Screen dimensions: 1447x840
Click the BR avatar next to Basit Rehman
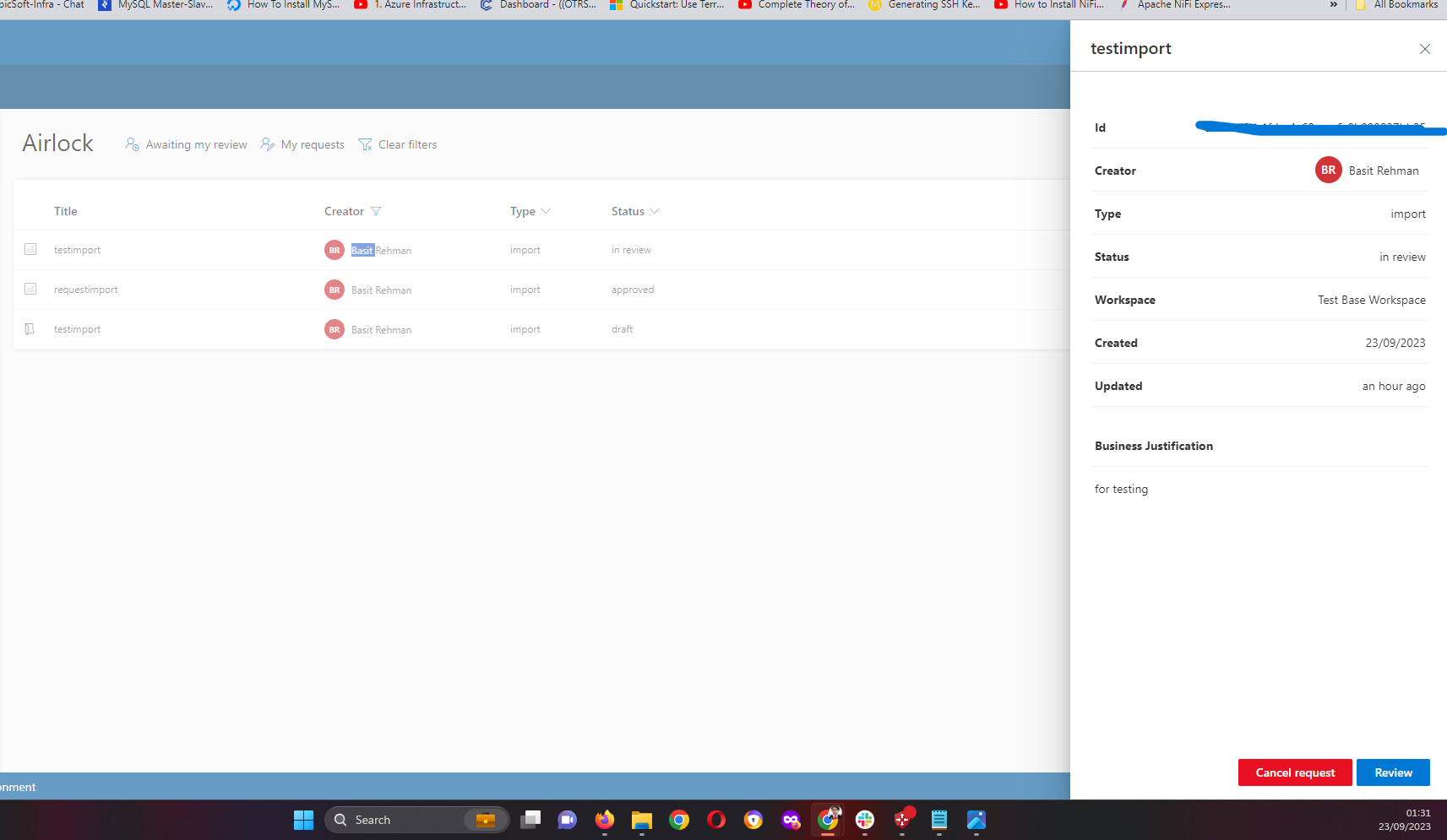point(335,250)
